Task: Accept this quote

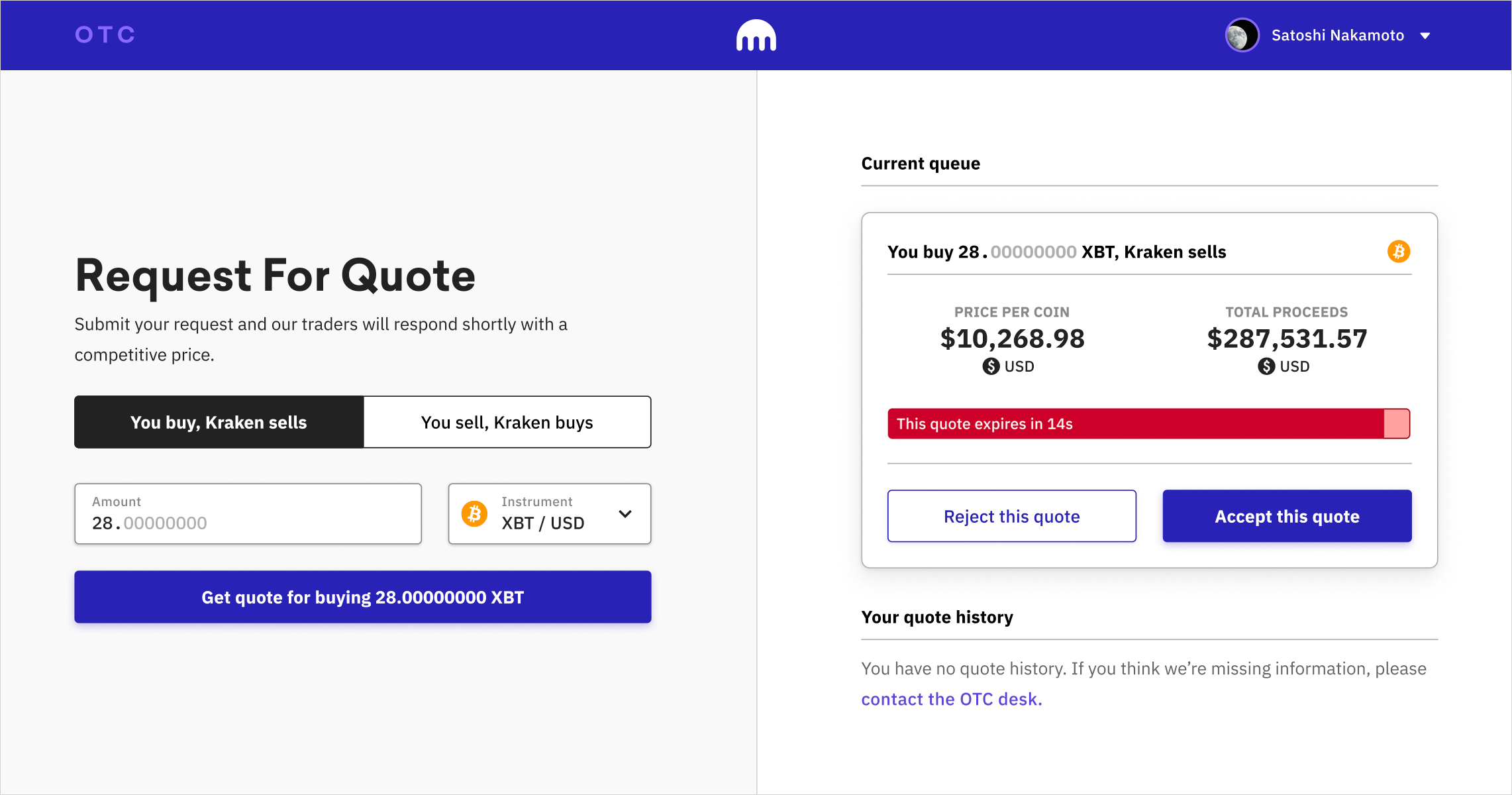Action: pos(1287,516)
